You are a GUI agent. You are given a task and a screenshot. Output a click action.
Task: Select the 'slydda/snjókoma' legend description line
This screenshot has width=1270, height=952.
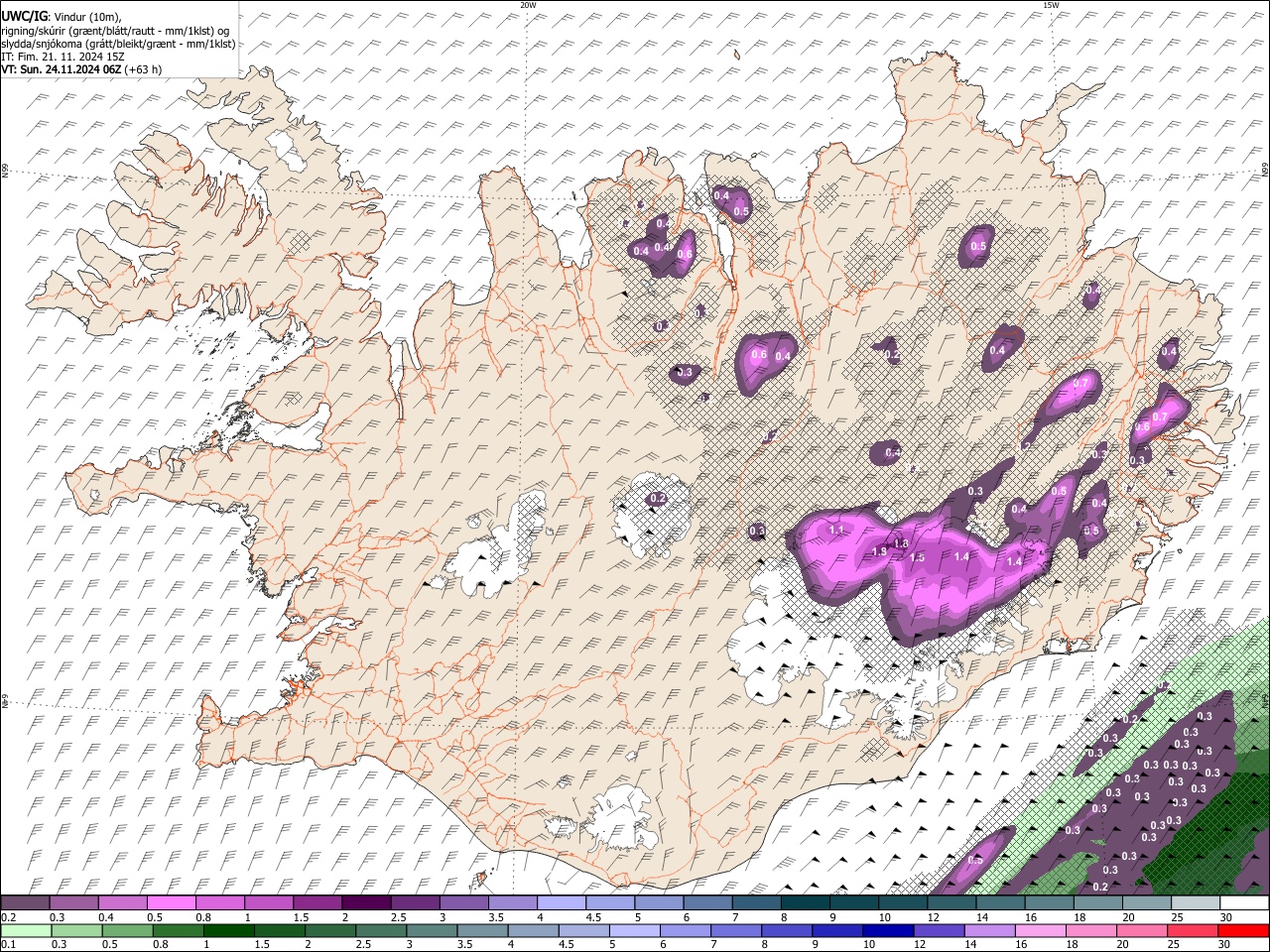[118, 43]
